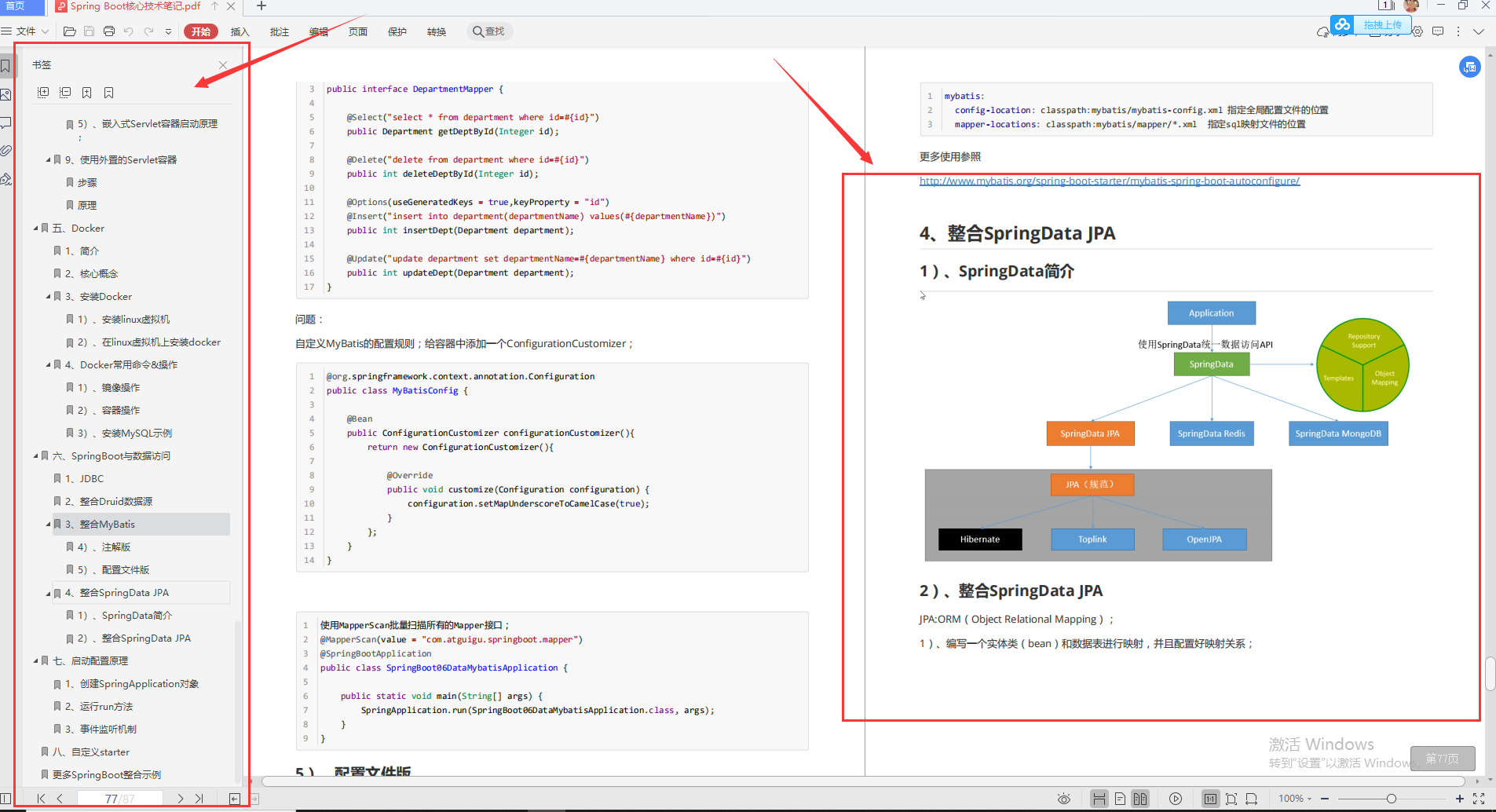Go to the first page
Image resolution: width=1496 pixels, height=812 pixels.
click(x=42, y=799)
